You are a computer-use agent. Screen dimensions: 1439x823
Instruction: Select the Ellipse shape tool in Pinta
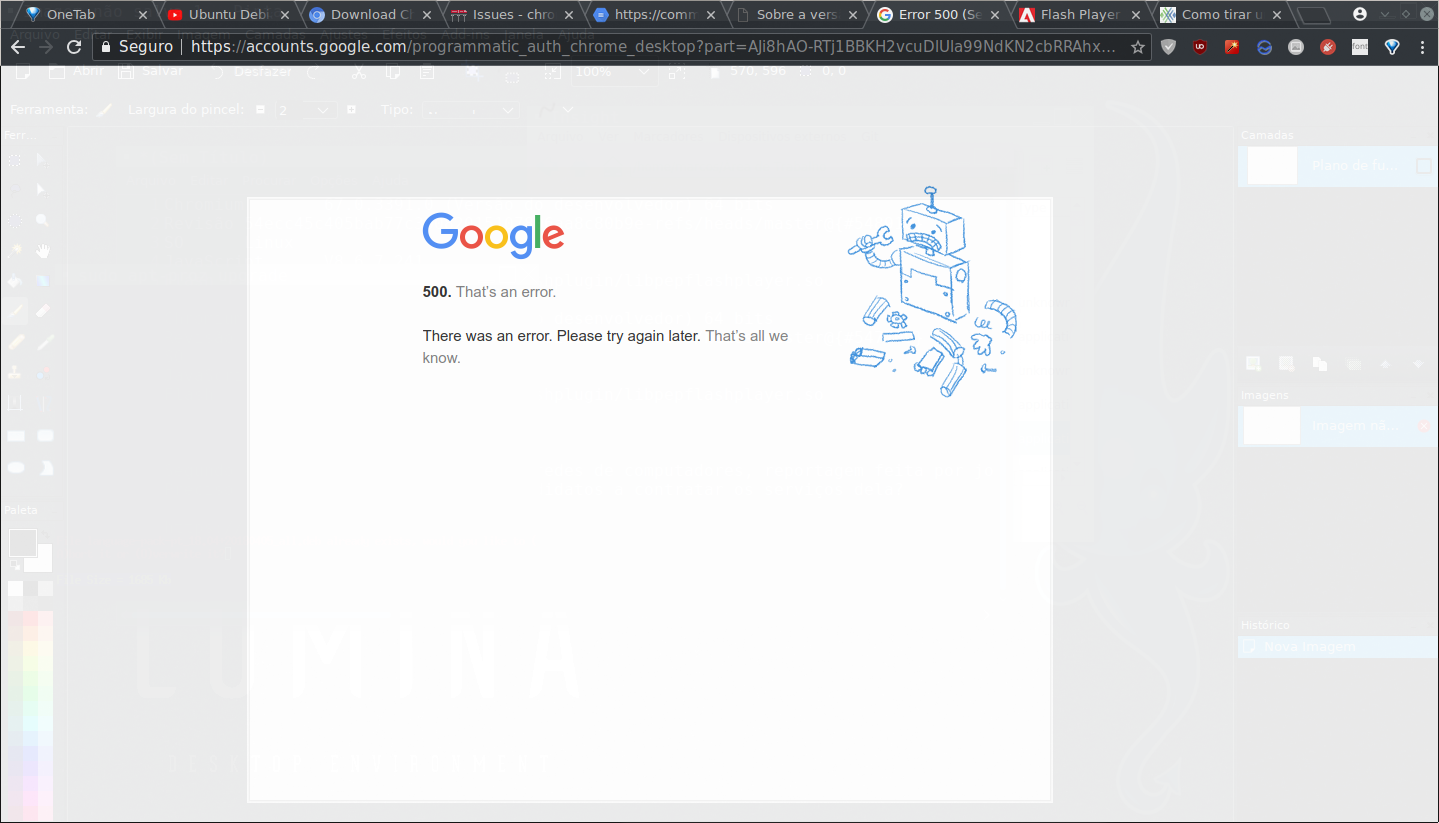click(15, 467)
